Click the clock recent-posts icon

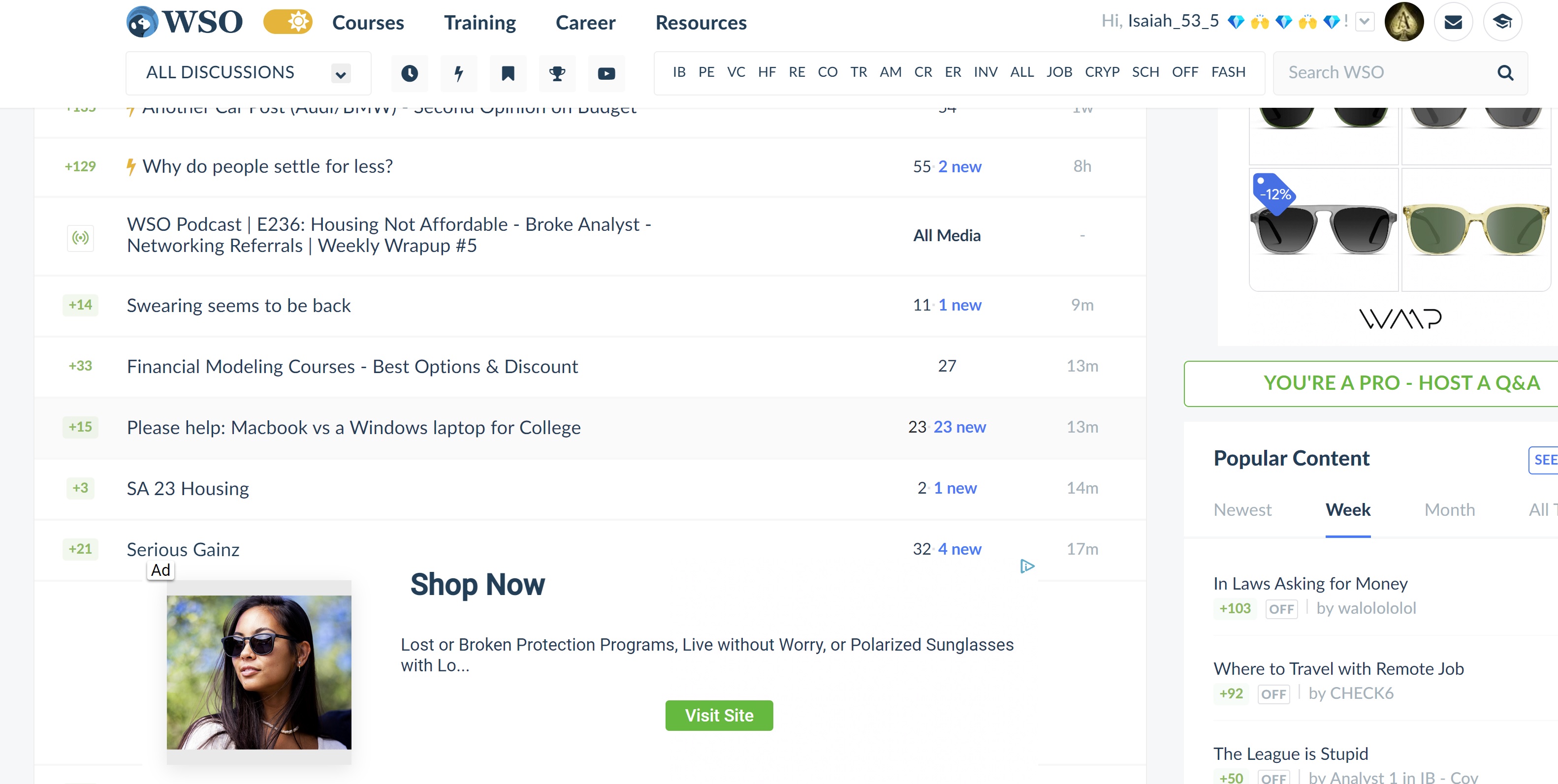tap(410, 73)
